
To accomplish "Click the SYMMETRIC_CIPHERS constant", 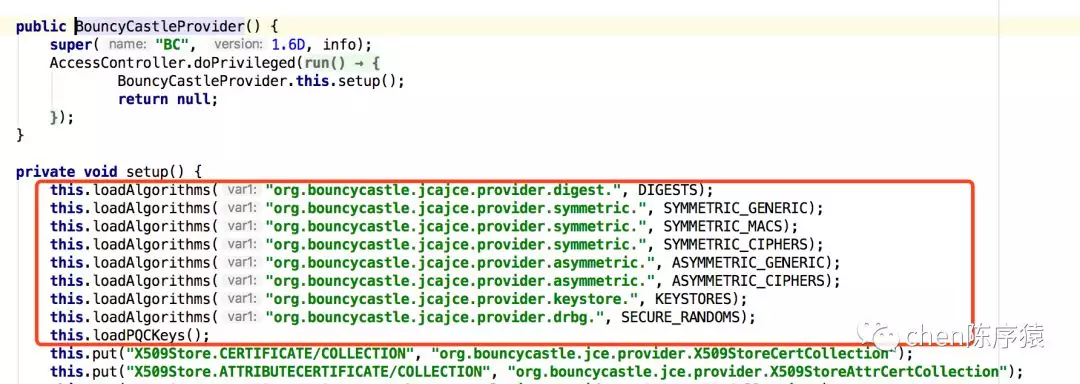I will coord(735,244).
